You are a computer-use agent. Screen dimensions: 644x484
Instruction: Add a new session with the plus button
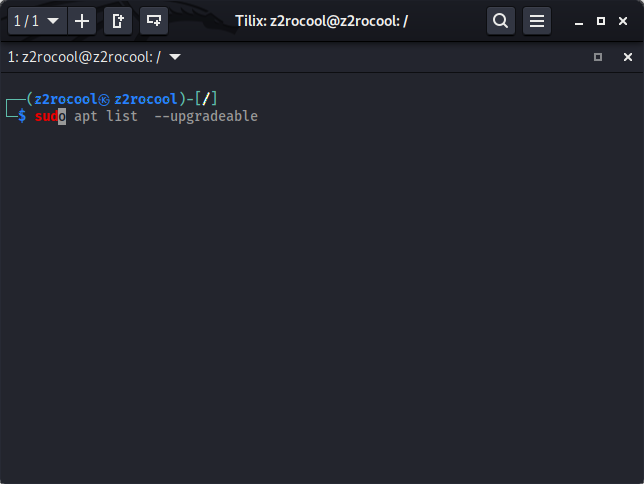pyautogui.click(x=82, y=21)
